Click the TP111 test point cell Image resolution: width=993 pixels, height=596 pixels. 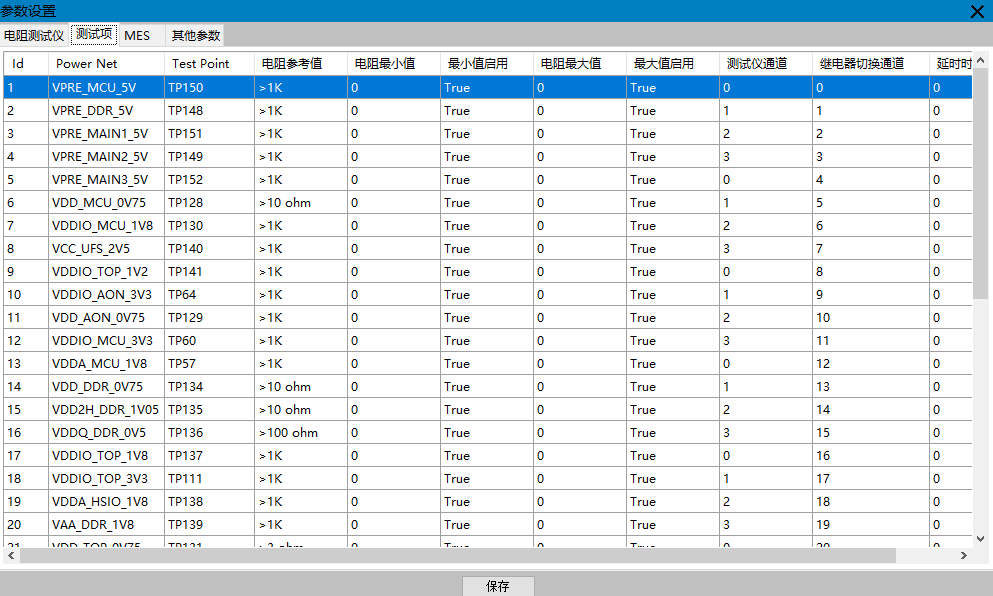pos(209,478)
